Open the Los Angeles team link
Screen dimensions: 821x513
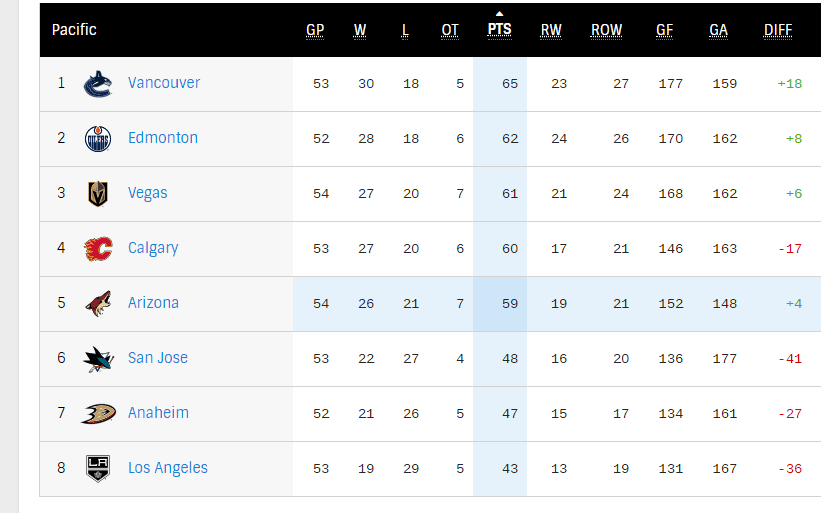(x=168, y=468)
